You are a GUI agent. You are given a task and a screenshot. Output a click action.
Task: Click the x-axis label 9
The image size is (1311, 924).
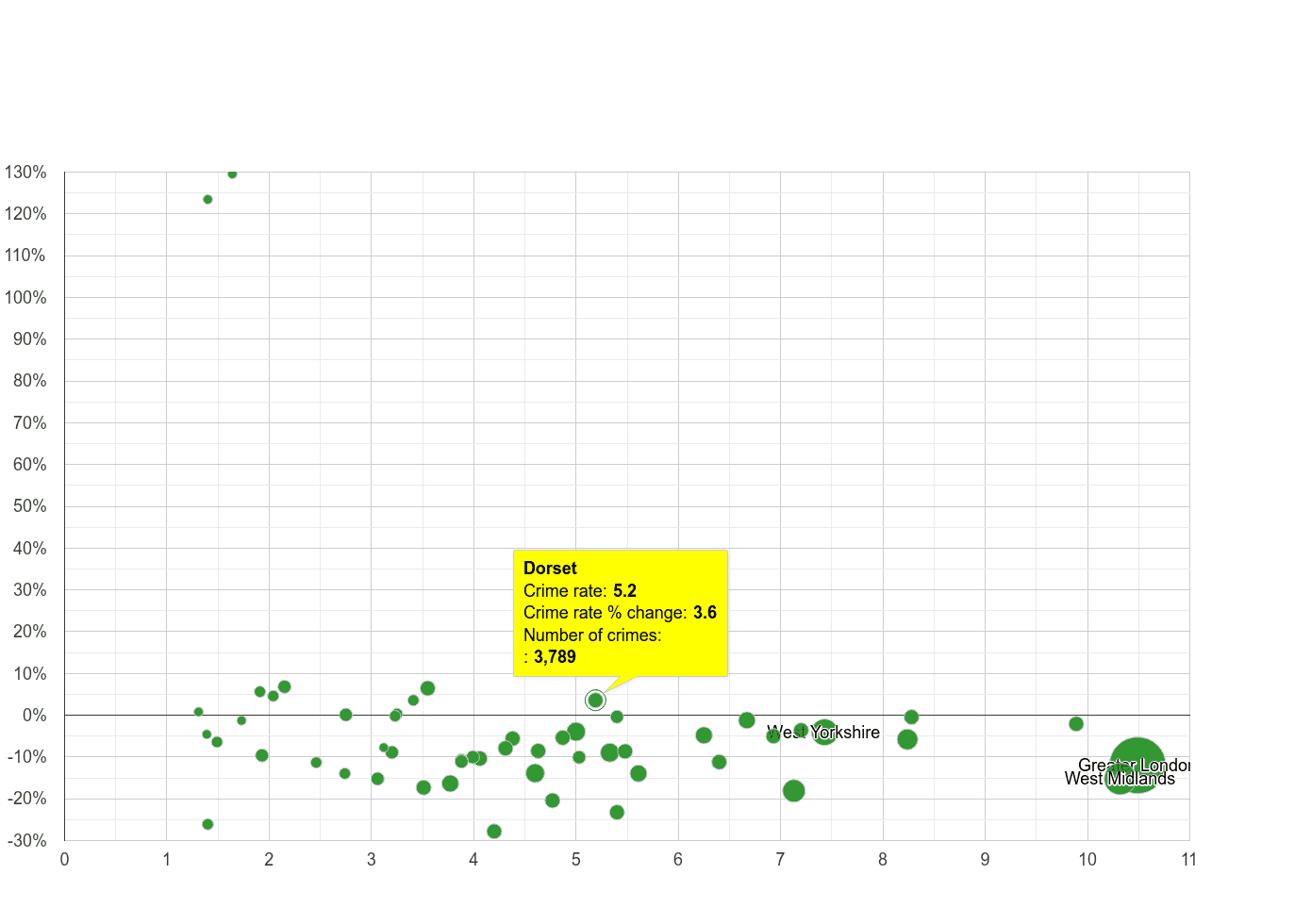coord(985,860)
